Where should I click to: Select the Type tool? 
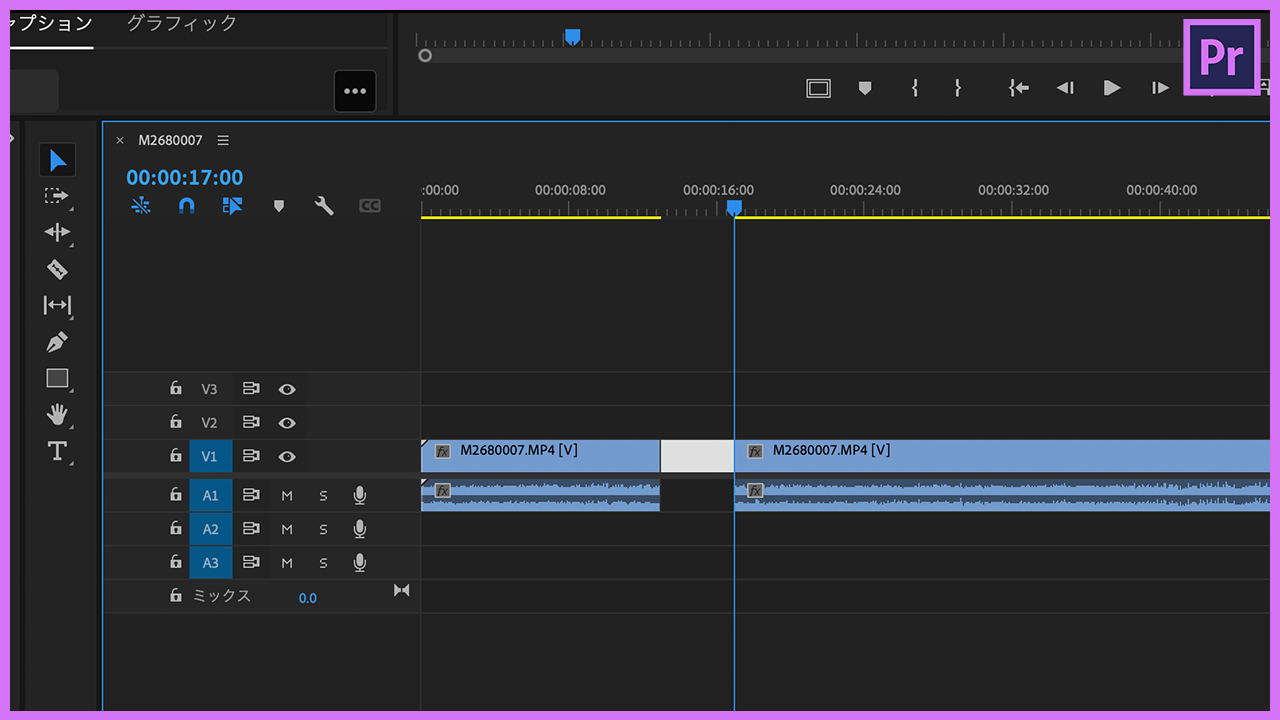pyautogui.click(x=57, y=451)
